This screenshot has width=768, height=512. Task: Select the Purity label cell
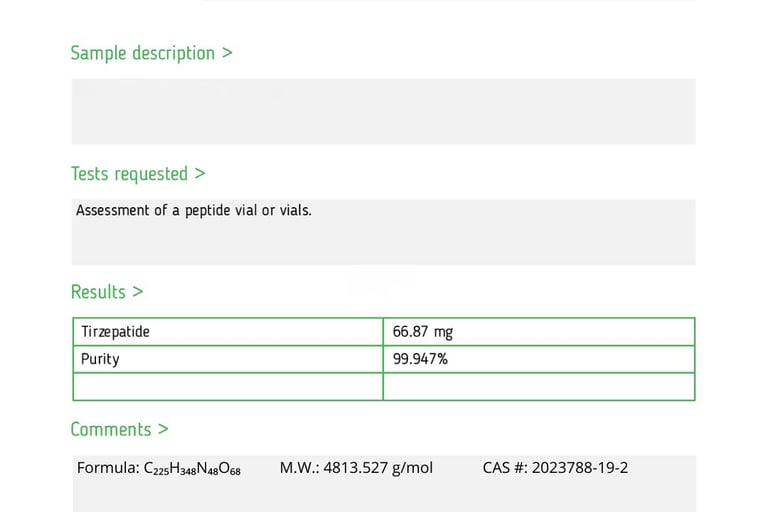pos(228,359)
